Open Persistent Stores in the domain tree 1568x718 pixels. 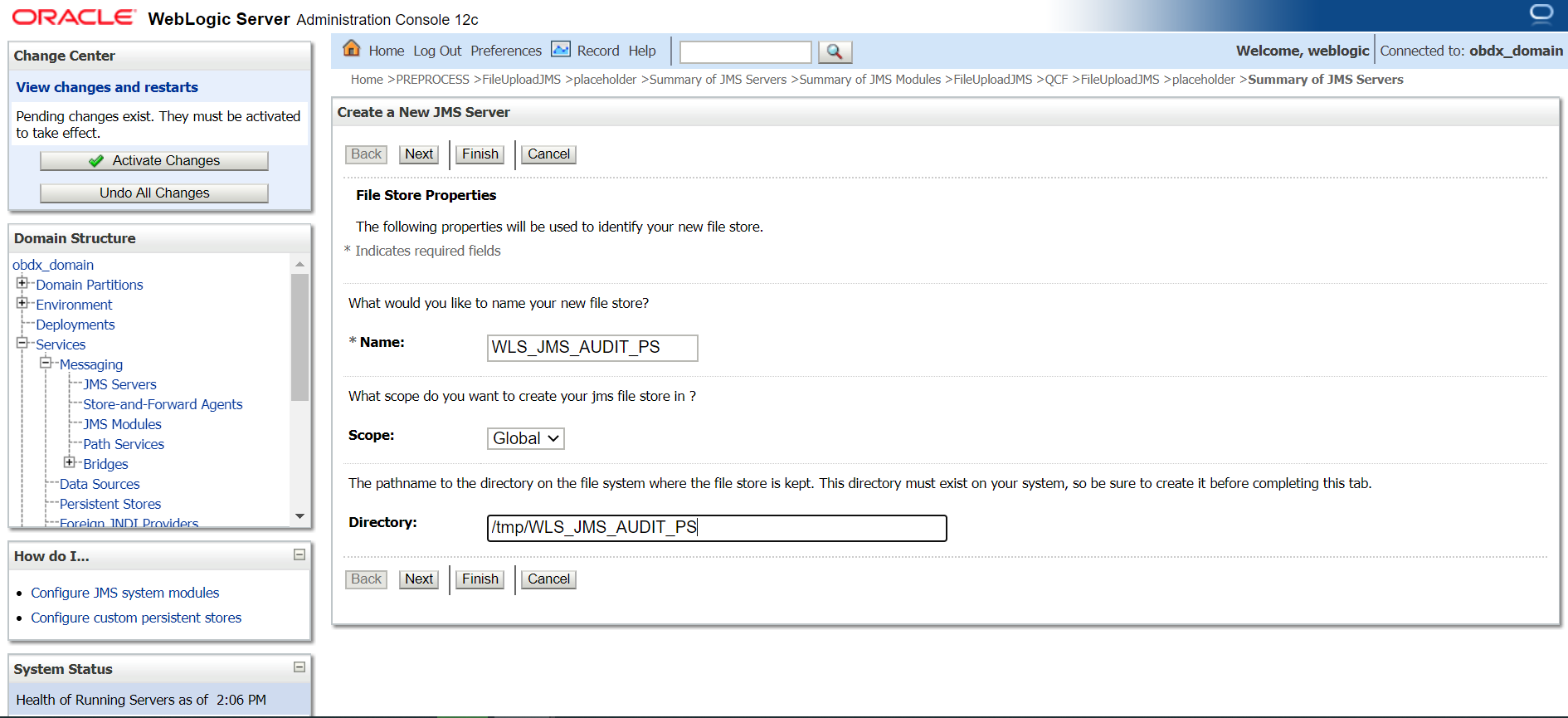tap(110, 504)
